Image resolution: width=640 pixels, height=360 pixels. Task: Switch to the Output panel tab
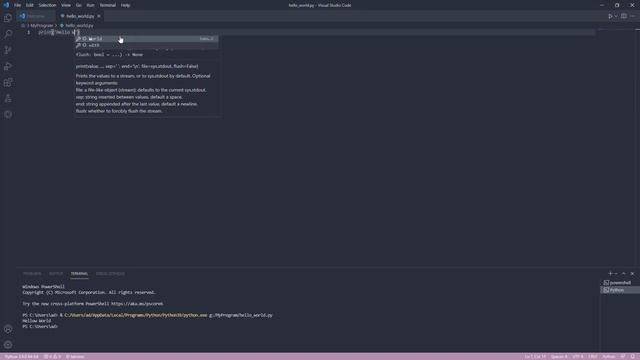pyautogui.click(x=56, y=273)
